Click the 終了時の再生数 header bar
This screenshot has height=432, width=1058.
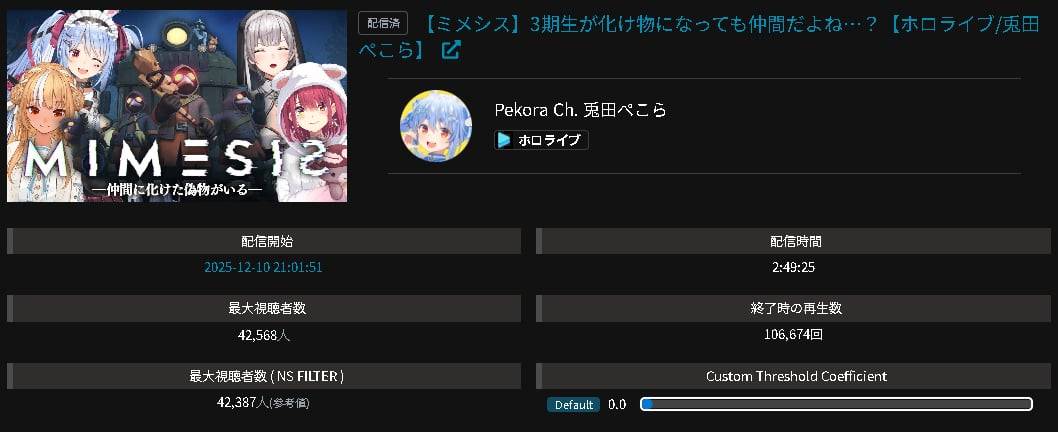[x=794, y=308]
